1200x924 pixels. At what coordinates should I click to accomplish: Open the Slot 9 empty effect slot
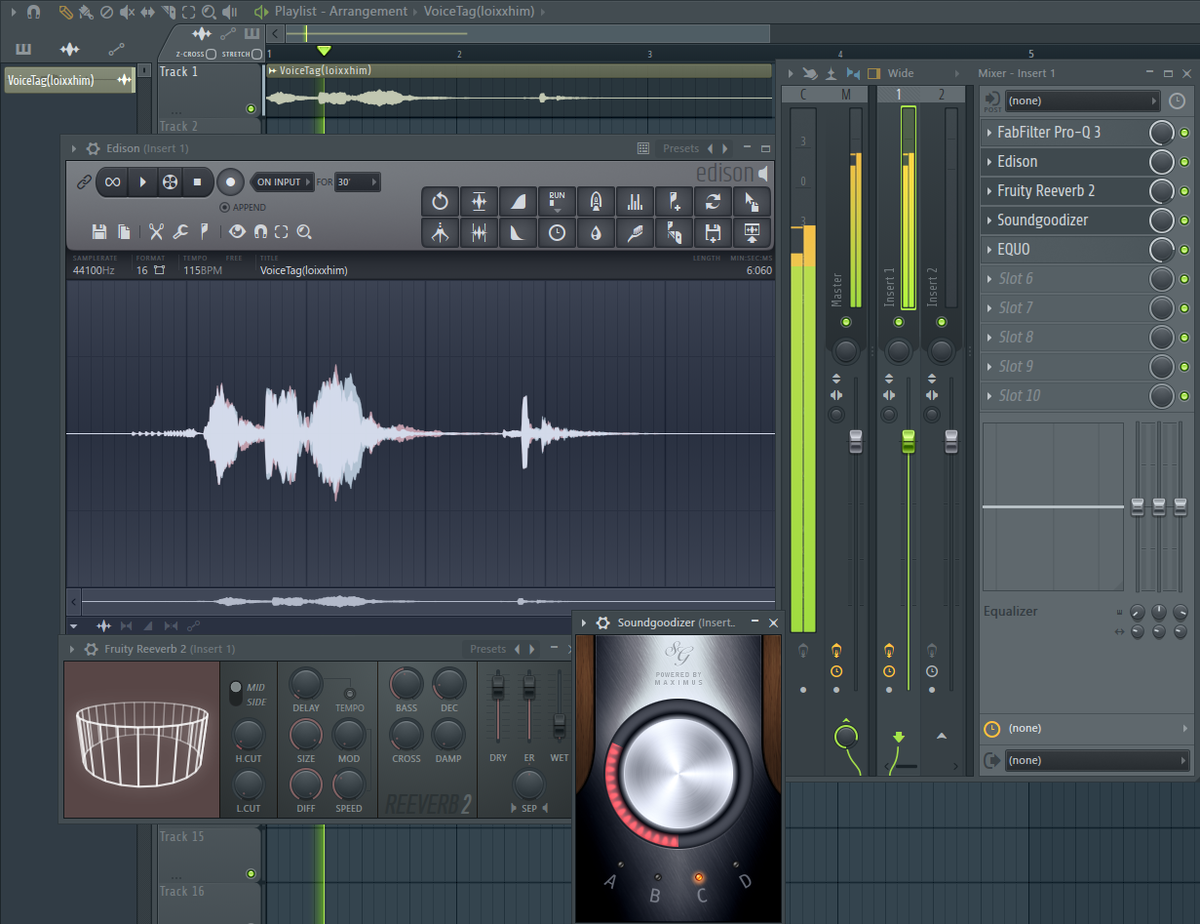pos(1063,367)
